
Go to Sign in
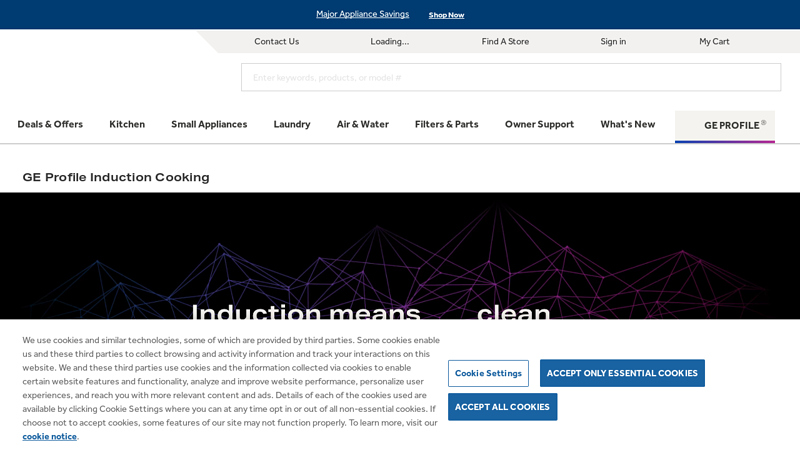point(613,41)
